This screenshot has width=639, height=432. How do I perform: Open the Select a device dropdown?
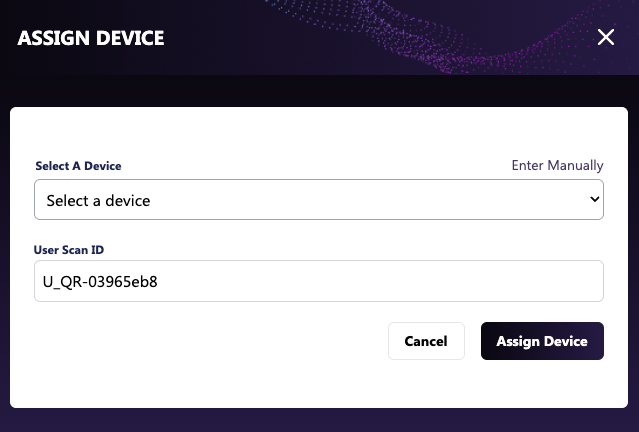click(x=318, y=200)
